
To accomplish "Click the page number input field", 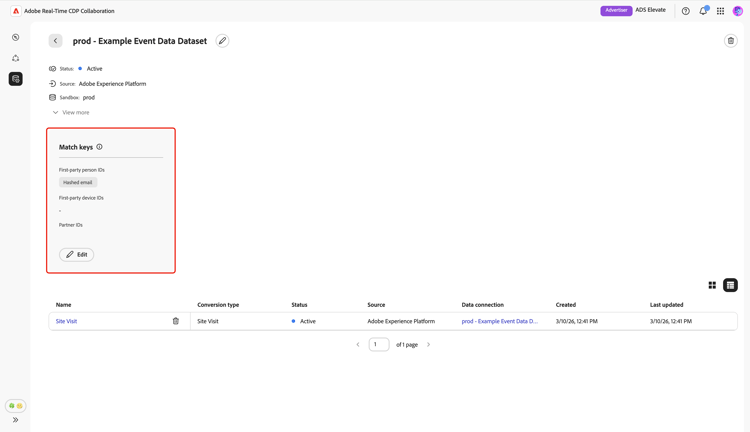I will point(379,344).
